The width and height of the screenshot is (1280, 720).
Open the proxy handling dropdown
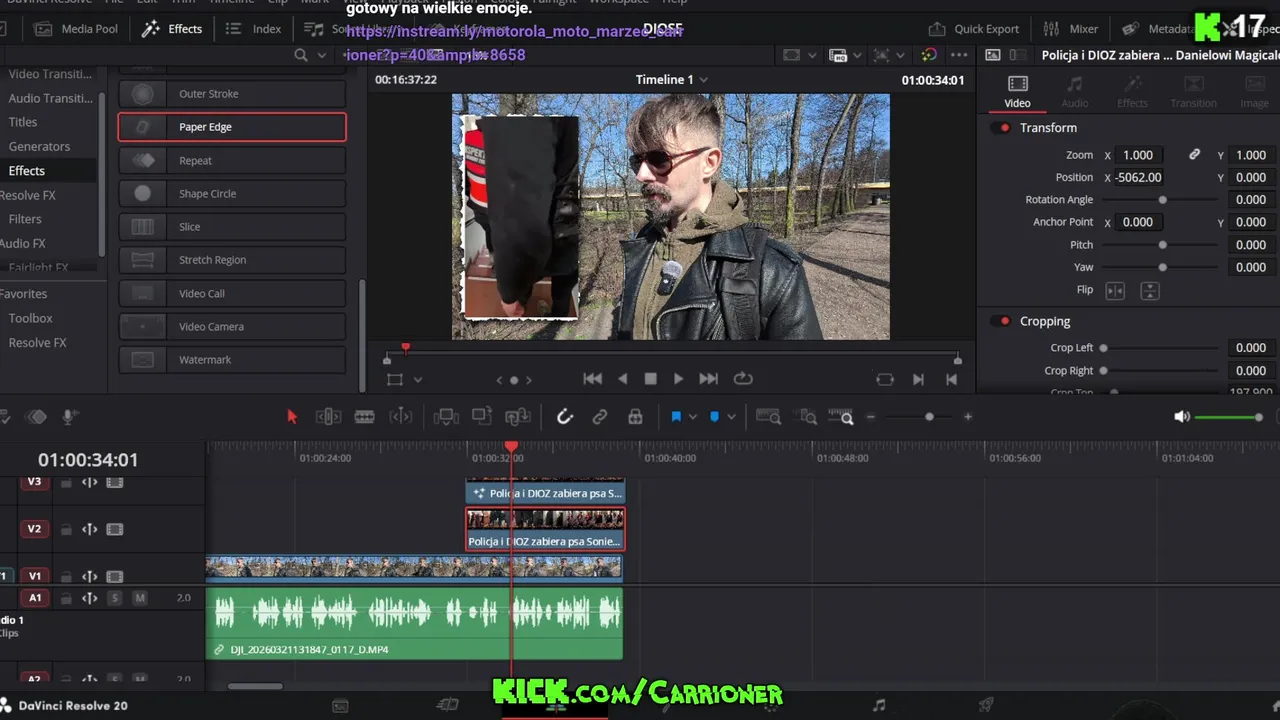(846, 55)
